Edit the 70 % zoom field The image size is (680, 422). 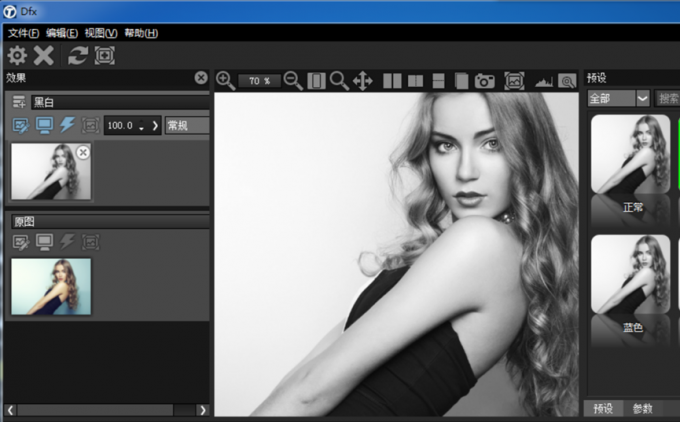[x=259, y=81]
